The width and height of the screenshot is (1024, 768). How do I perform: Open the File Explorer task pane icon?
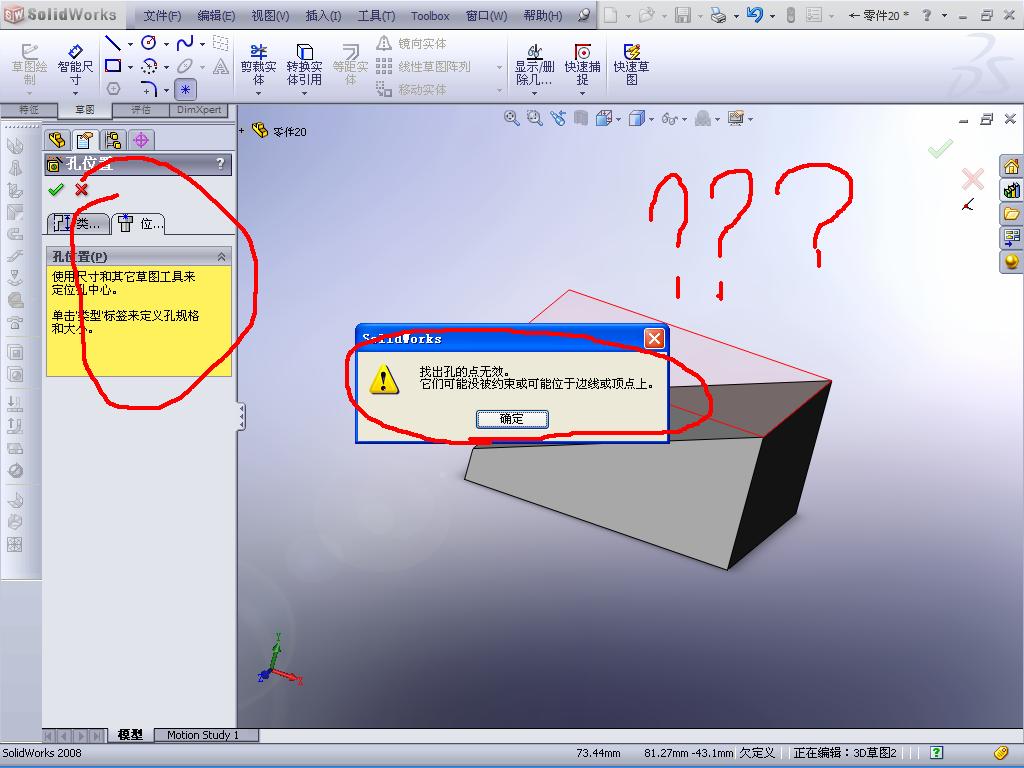(1011, 214)
